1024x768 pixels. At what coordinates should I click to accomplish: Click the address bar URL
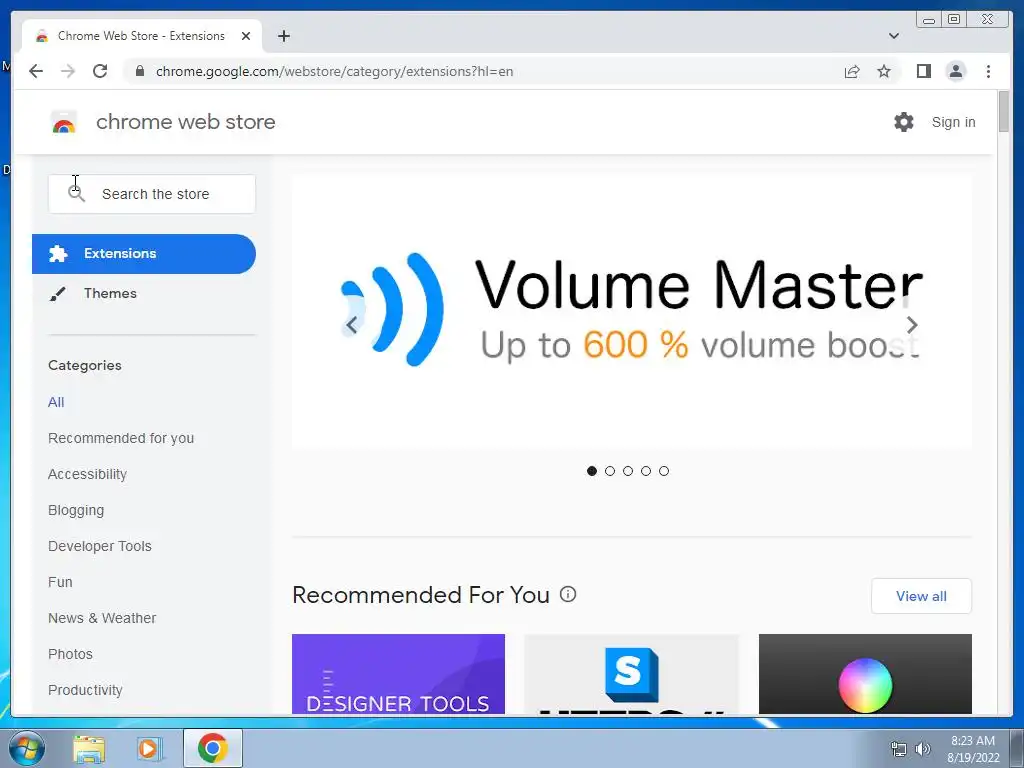[334, 71]
